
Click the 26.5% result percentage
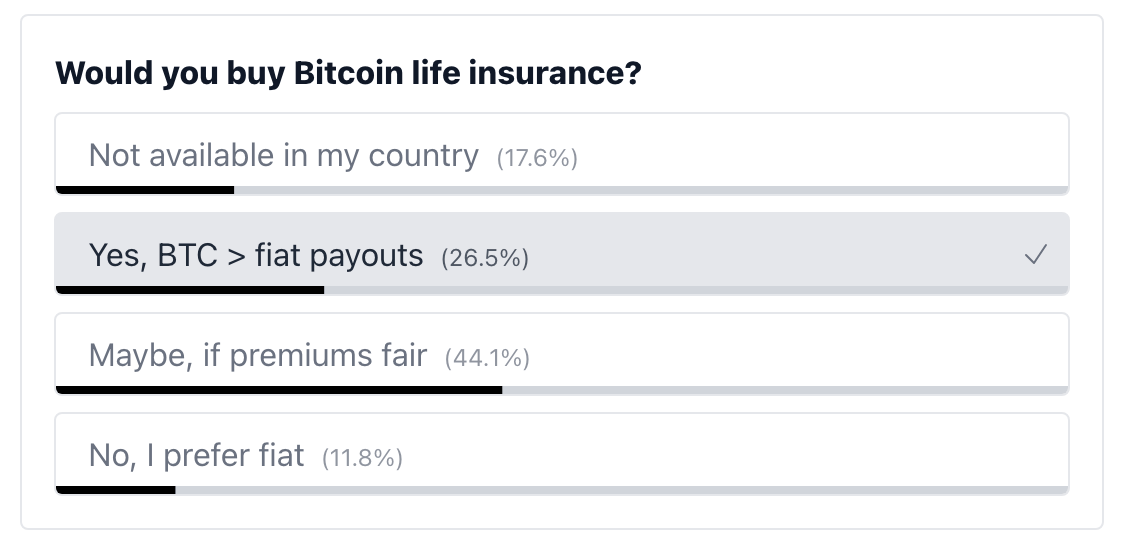[485, 258]
